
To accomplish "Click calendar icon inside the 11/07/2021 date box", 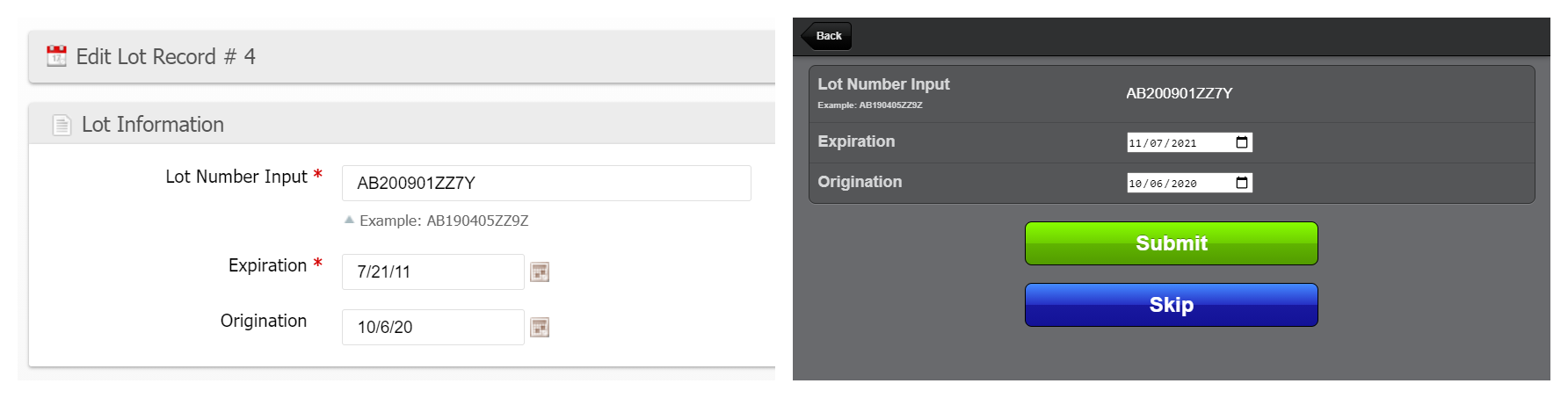I will pyautogui.click(x=1241, y=142).
